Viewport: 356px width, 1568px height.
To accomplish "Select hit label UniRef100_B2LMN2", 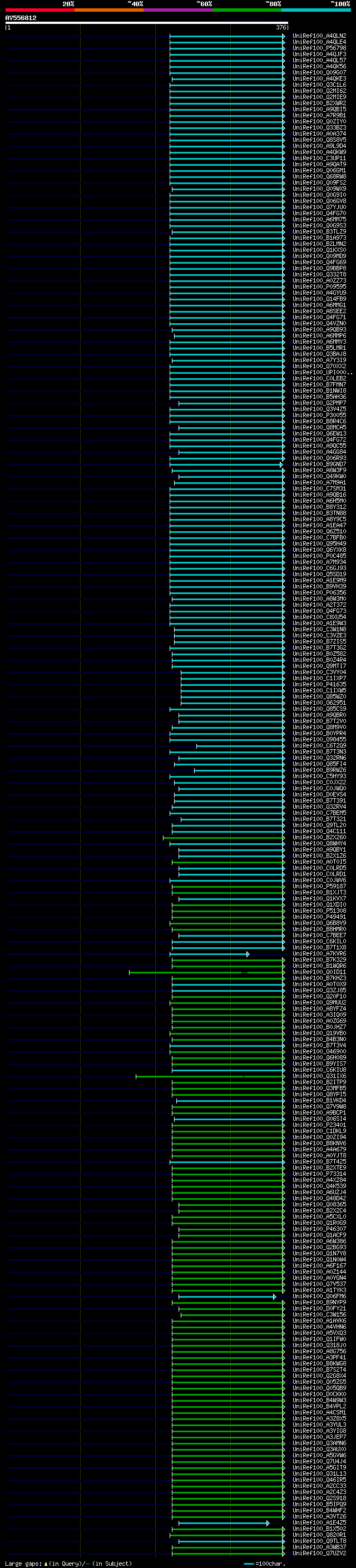I will tap(319, 244).
